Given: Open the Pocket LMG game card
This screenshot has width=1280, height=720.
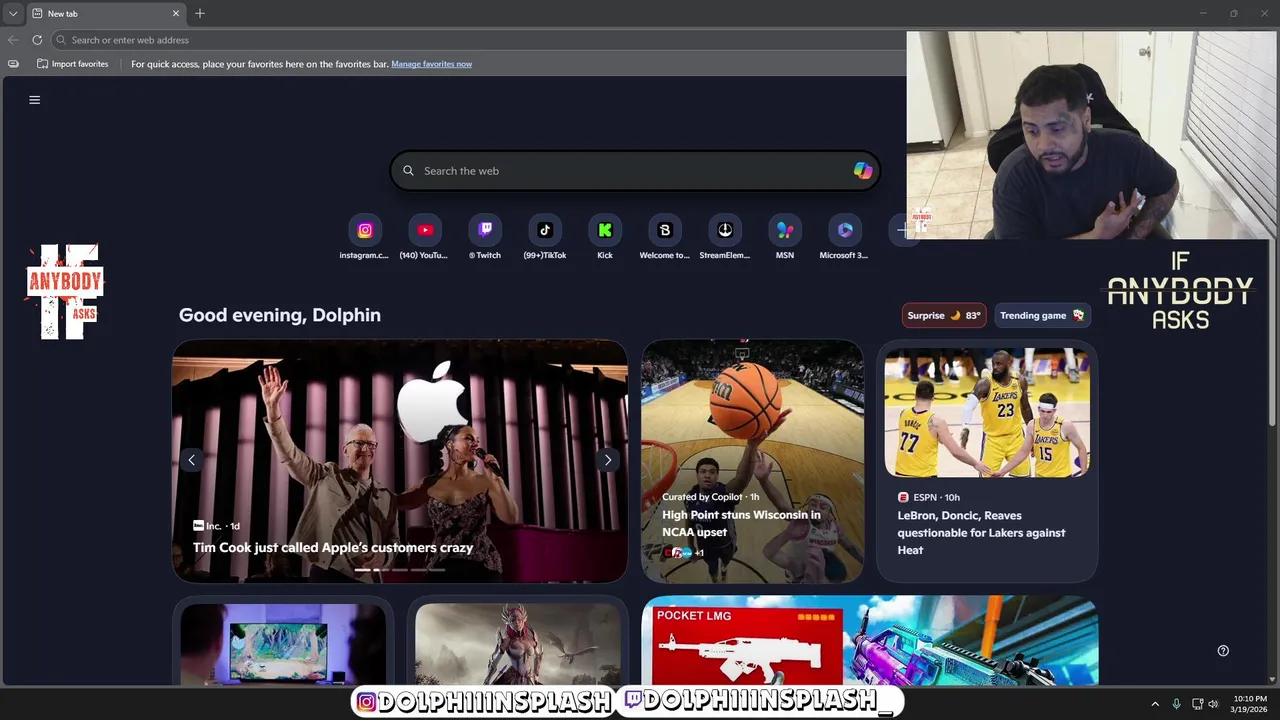Looking at the screenshot, I should point(869,641).
